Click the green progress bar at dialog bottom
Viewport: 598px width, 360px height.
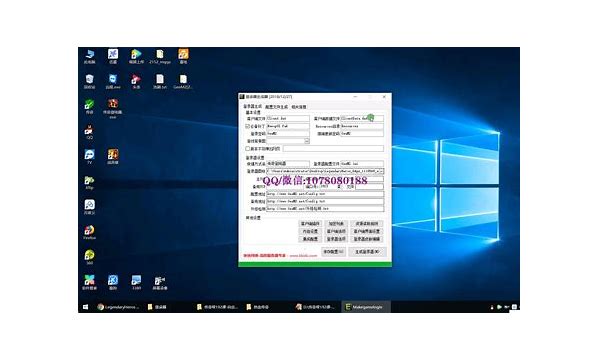pyautogui.click(x=315, y=264)
